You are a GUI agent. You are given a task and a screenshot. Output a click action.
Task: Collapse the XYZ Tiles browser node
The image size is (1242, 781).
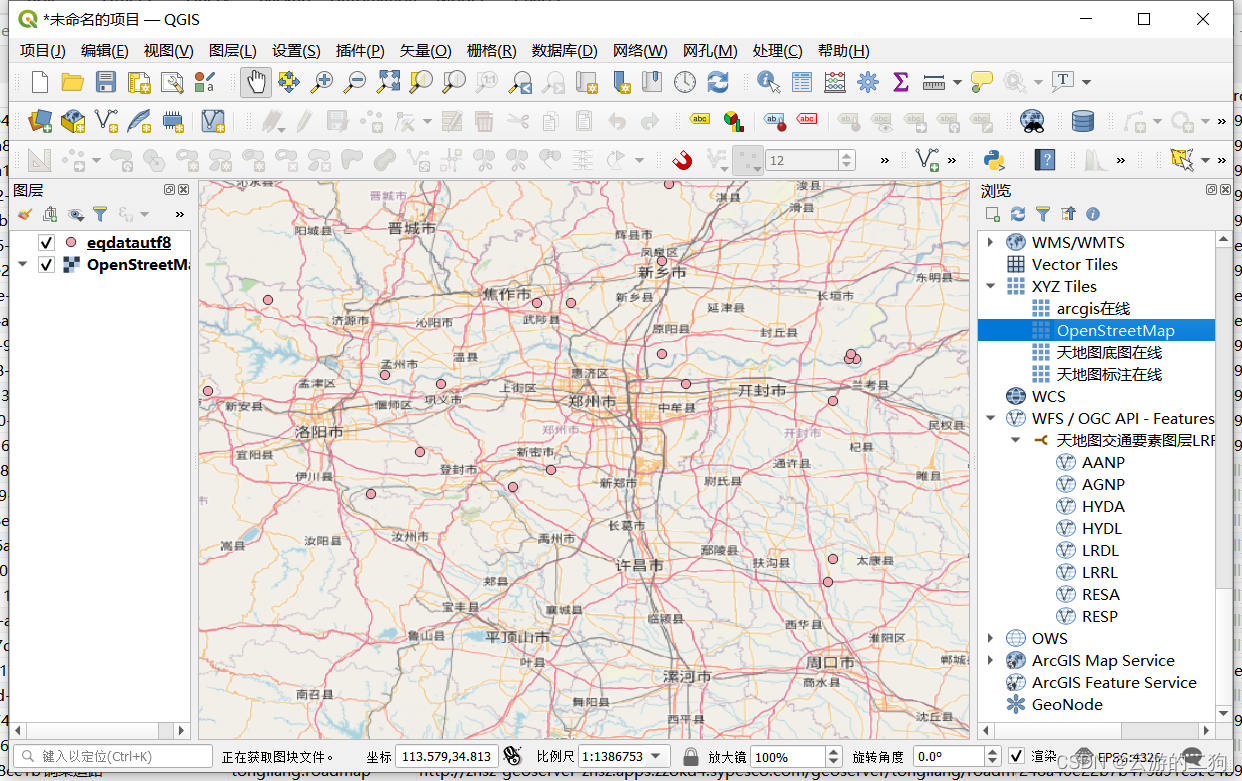coord(991,286)
